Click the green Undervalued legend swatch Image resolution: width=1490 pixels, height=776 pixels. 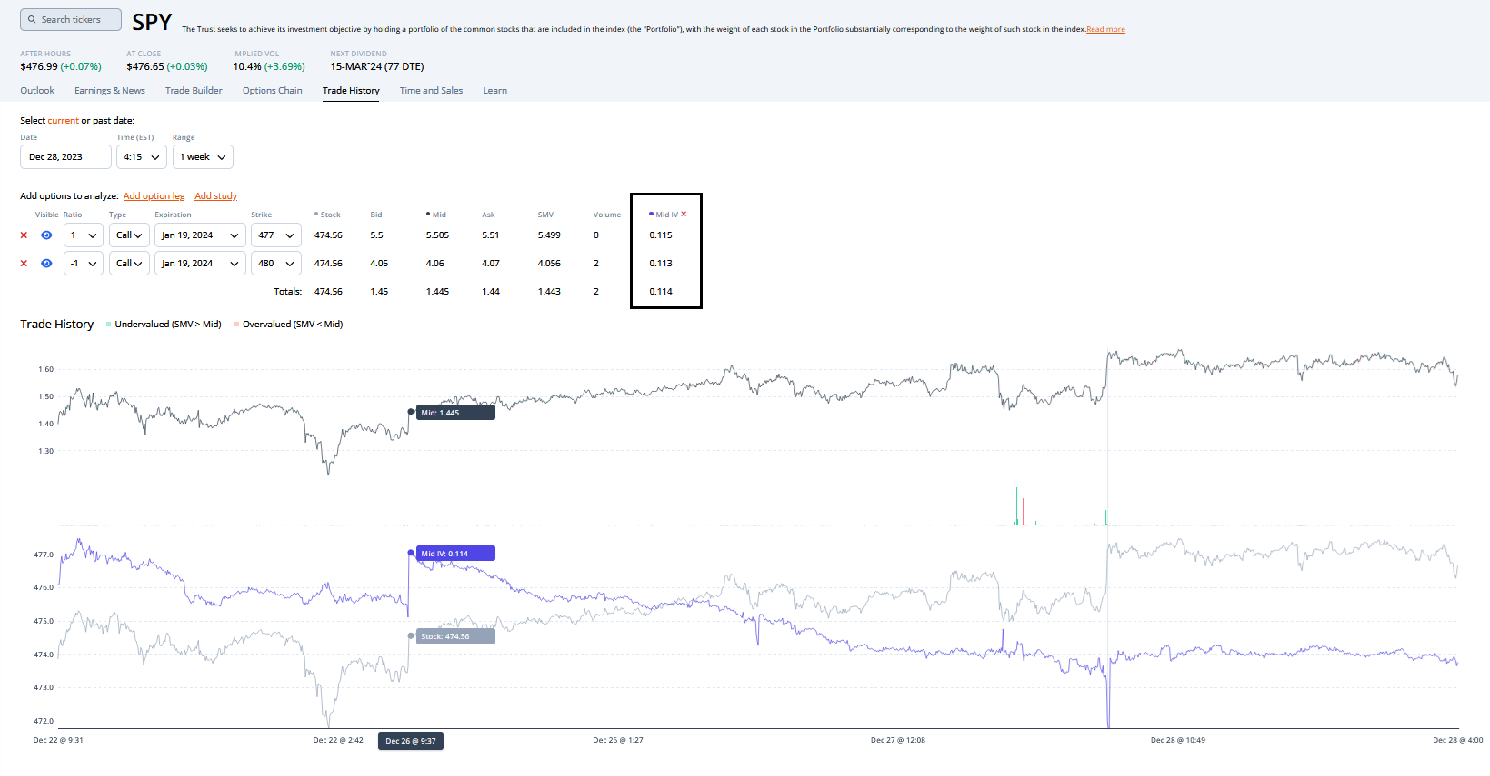coord(108,324)
